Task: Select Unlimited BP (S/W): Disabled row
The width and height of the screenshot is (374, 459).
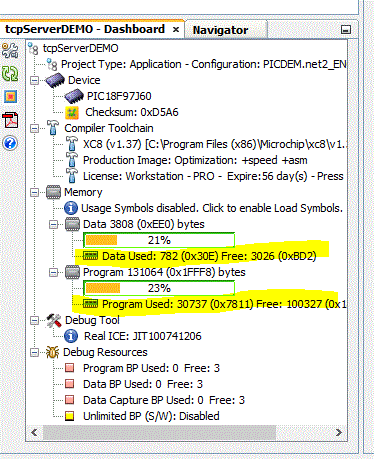Action: pyautogui.click(x=151, y=416)
